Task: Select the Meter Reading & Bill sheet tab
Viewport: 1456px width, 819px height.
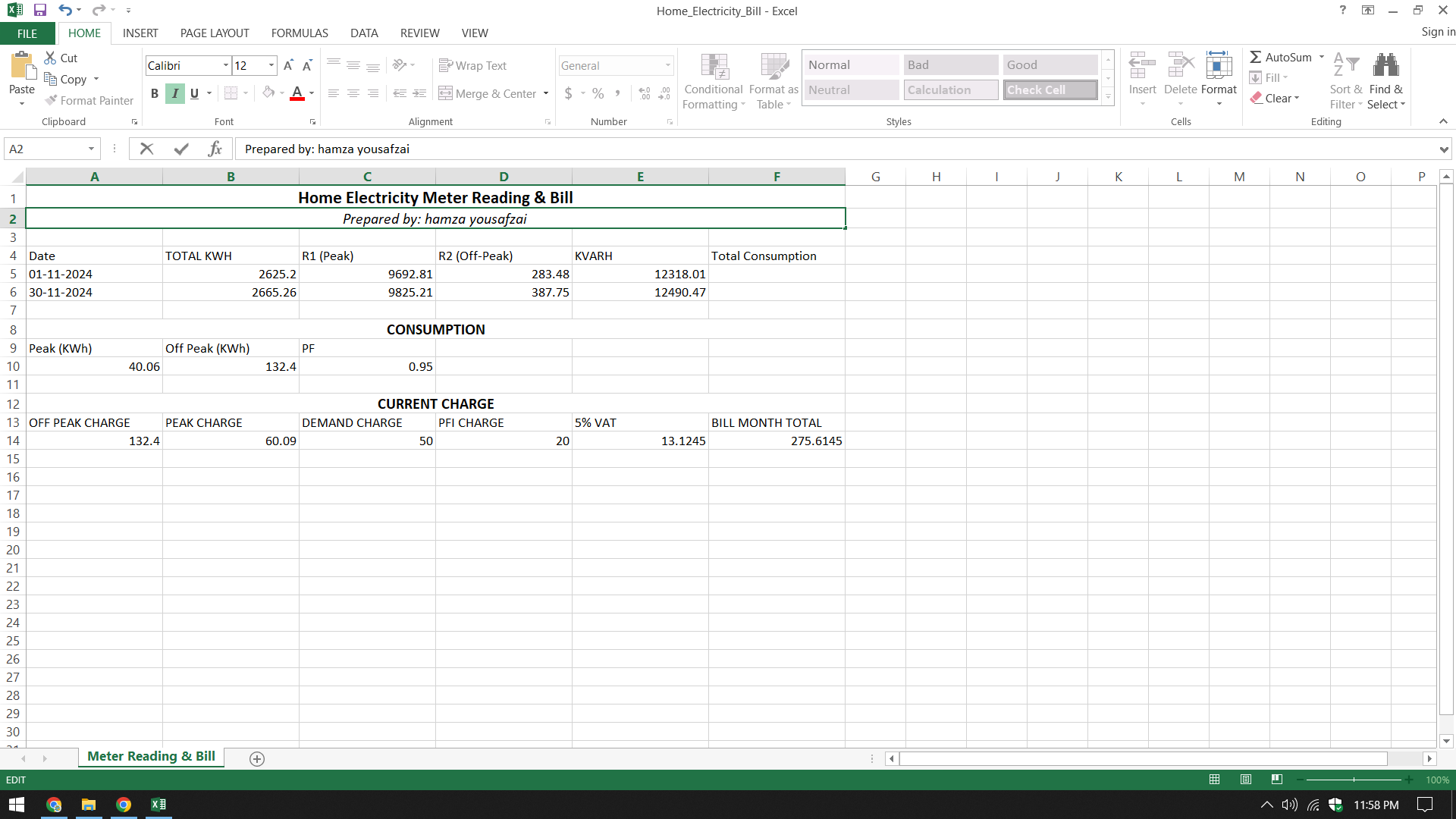Action: coord(151,756)
